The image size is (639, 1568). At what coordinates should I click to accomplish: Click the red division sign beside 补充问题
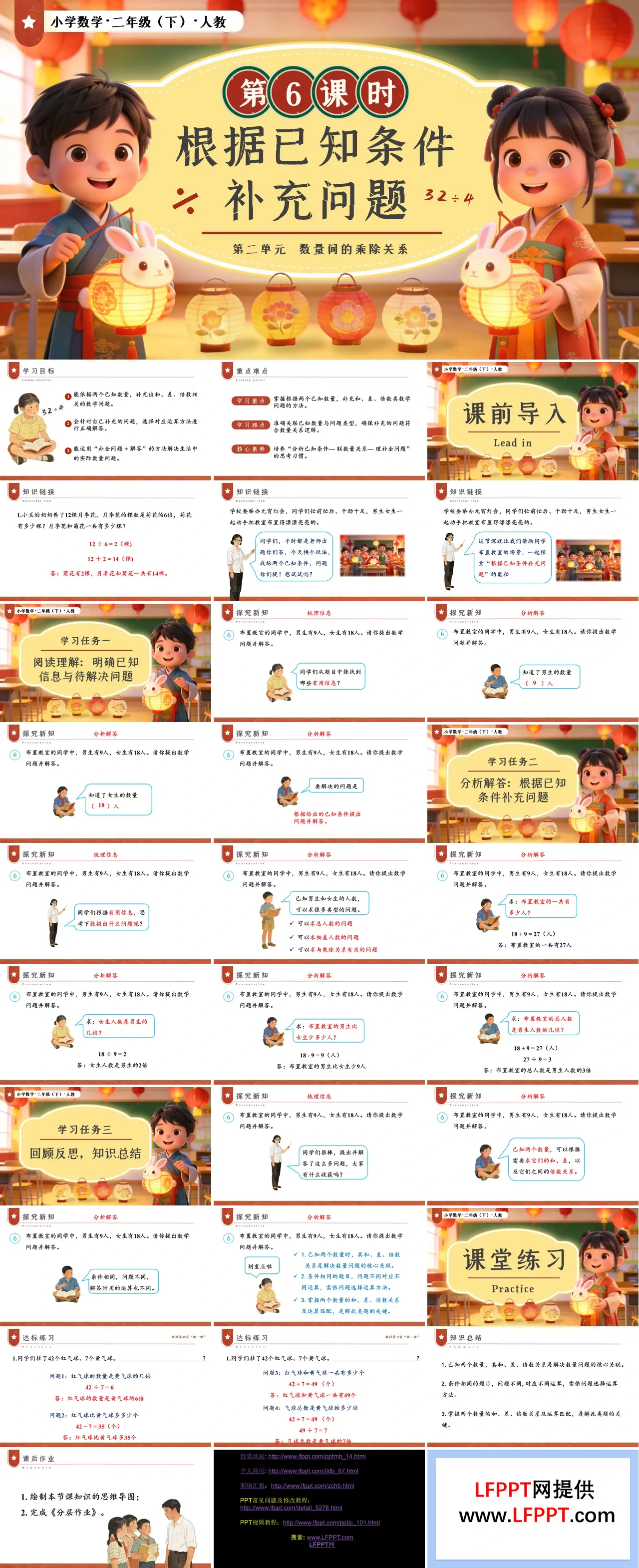coord(184,200)
